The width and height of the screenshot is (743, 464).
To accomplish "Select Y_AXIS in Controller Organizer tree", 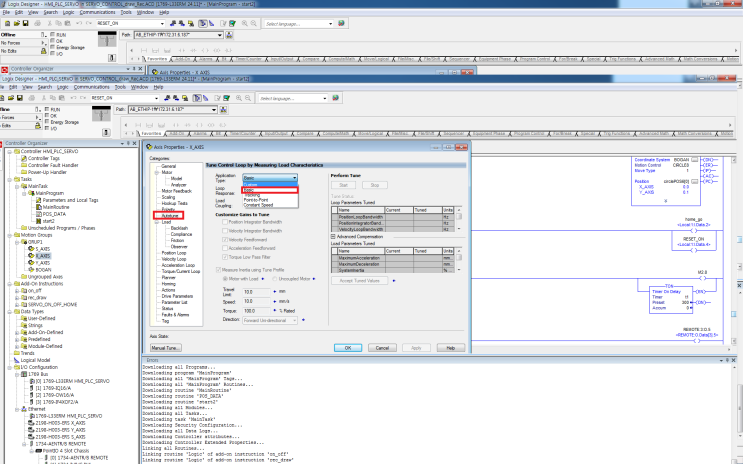I will pyautogui.click(x=43, y=263).
